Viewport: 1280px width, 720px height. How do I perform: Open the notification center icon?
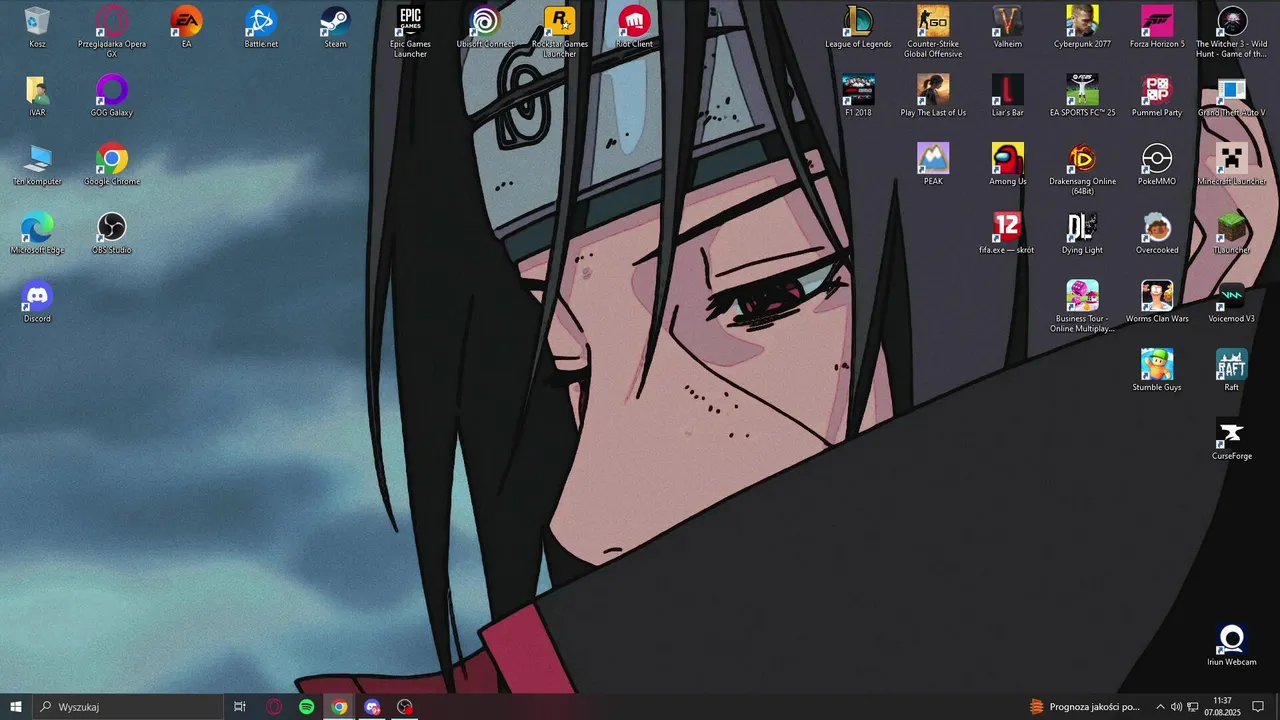tap(1258, 707)
